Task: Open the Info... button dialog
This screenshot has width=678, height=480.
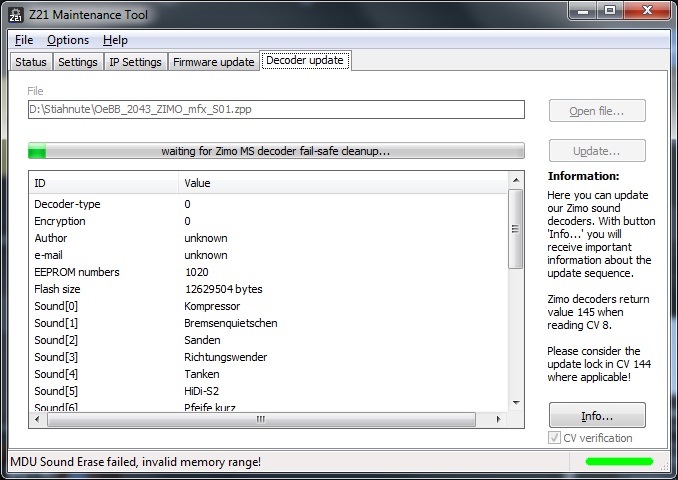Action: [x=596, y=415]
